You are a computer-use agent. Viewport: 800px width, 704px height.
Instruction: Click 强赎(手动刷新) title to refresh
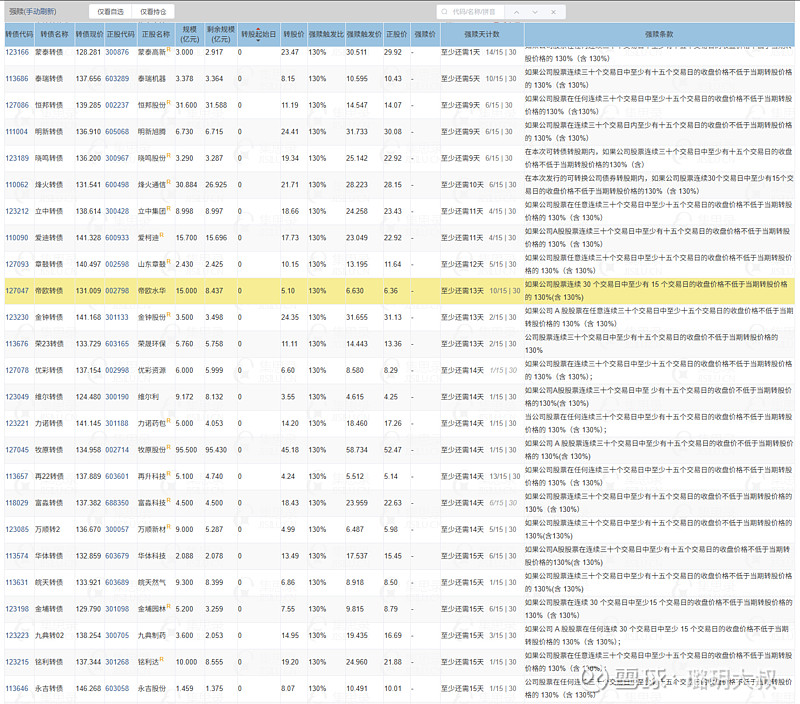point(32,12)
